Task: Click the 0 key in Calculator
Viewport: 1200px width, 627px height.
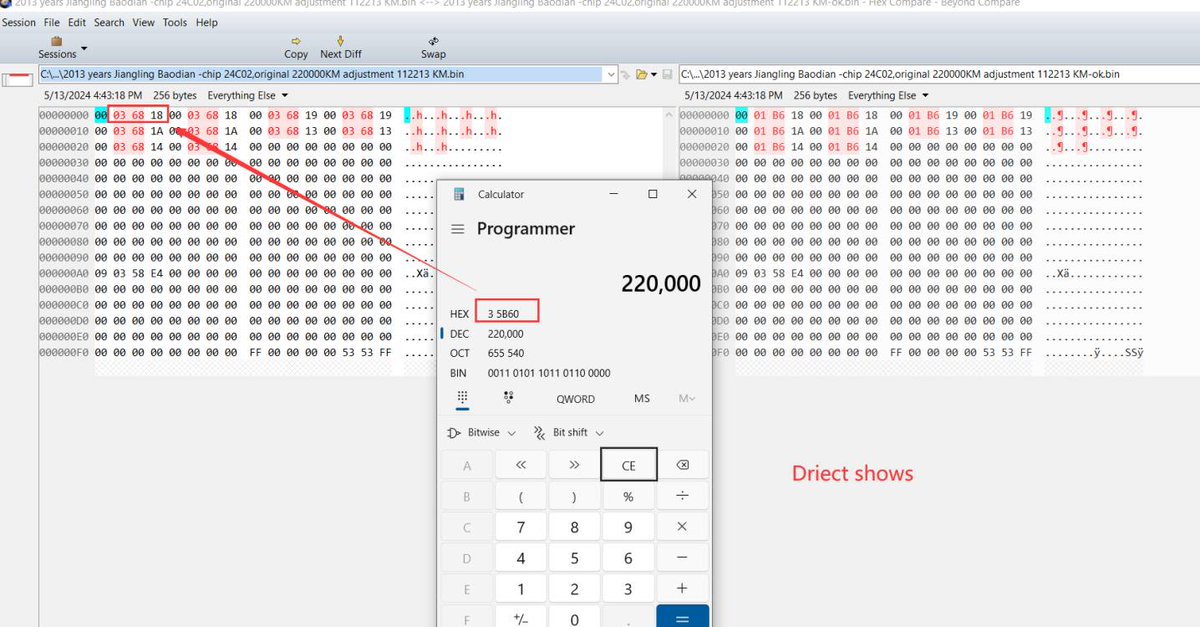Action: coord(574,618)
